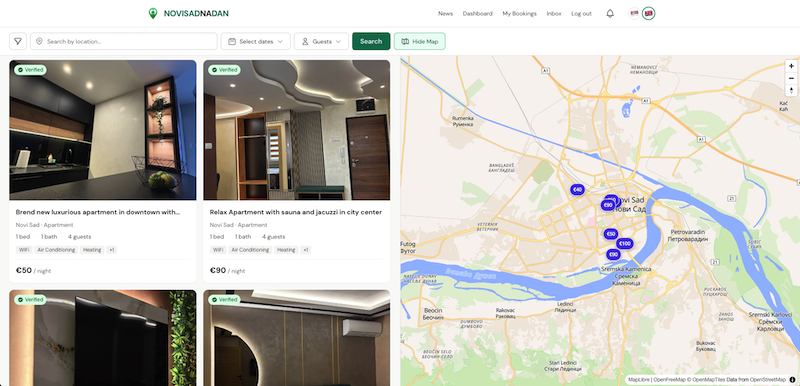Image resolution: width=800 pixels, height=386 pixels.
Task: Click the person icon in Guests
Action: 305,41
